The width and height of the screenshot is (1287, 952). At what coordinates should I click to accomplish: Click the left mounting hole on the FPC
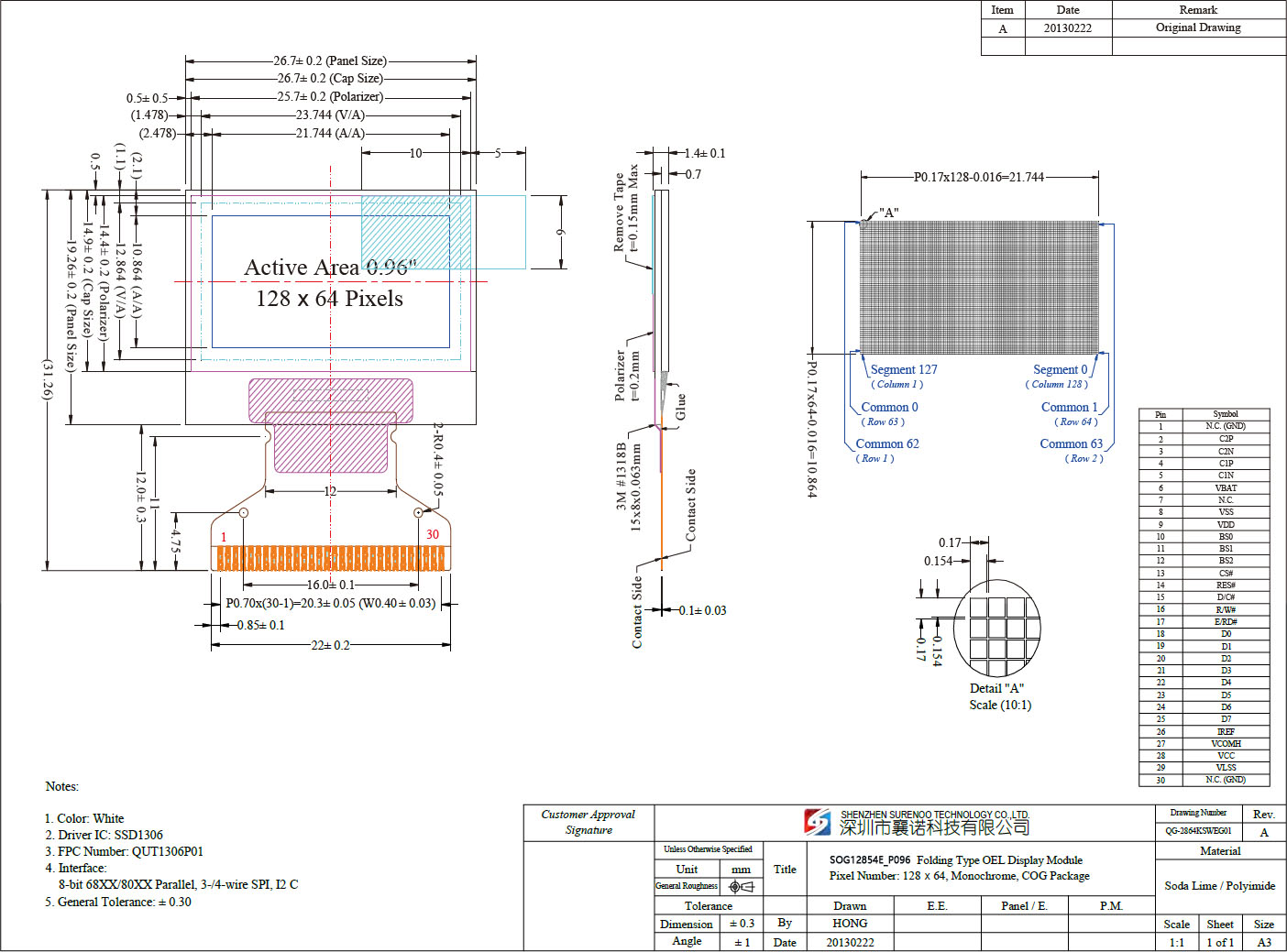[x=244, y=513]
